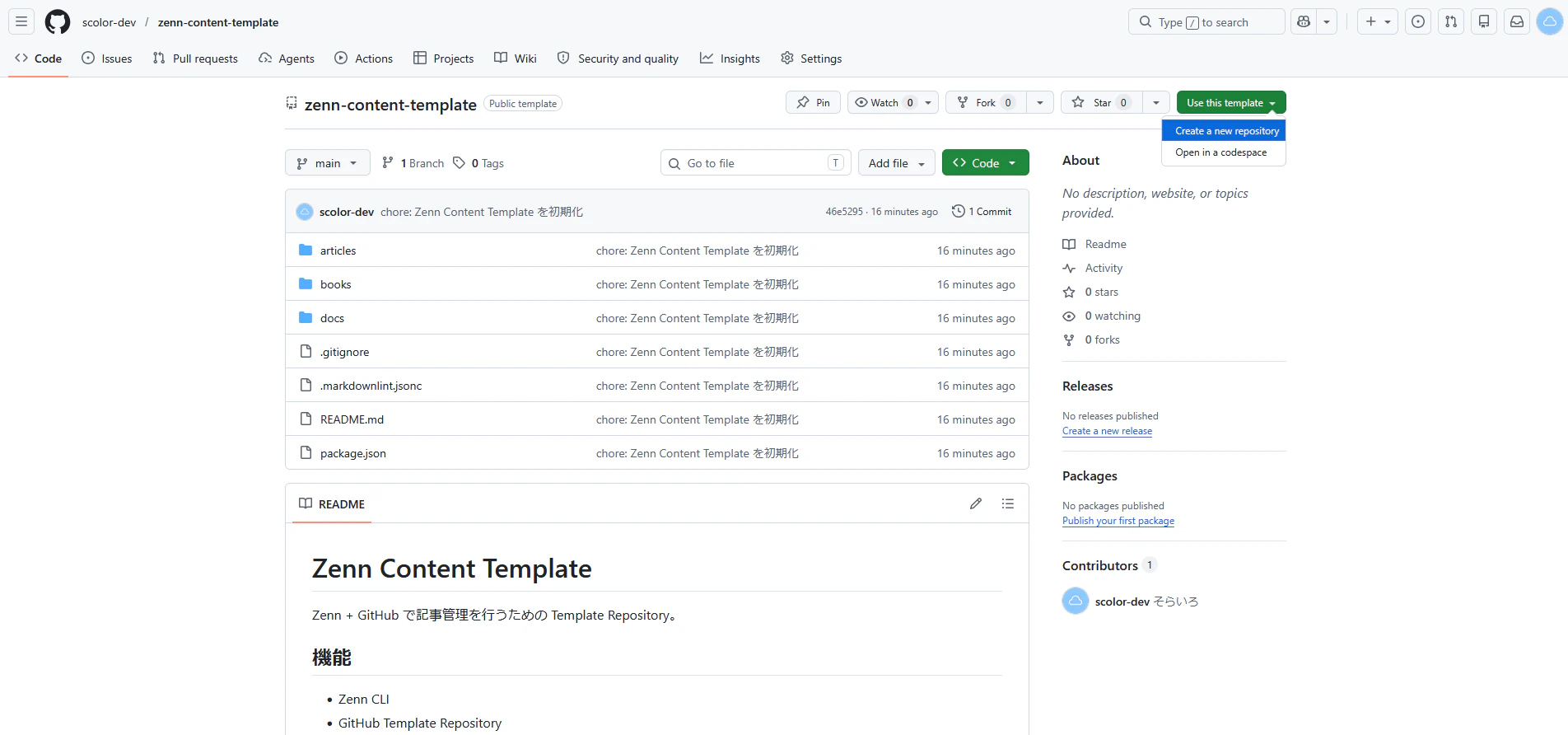Screen dimensions: 1568x735
Task: Open the global navigation hamburger menu
Action: (x=21, y=21)
